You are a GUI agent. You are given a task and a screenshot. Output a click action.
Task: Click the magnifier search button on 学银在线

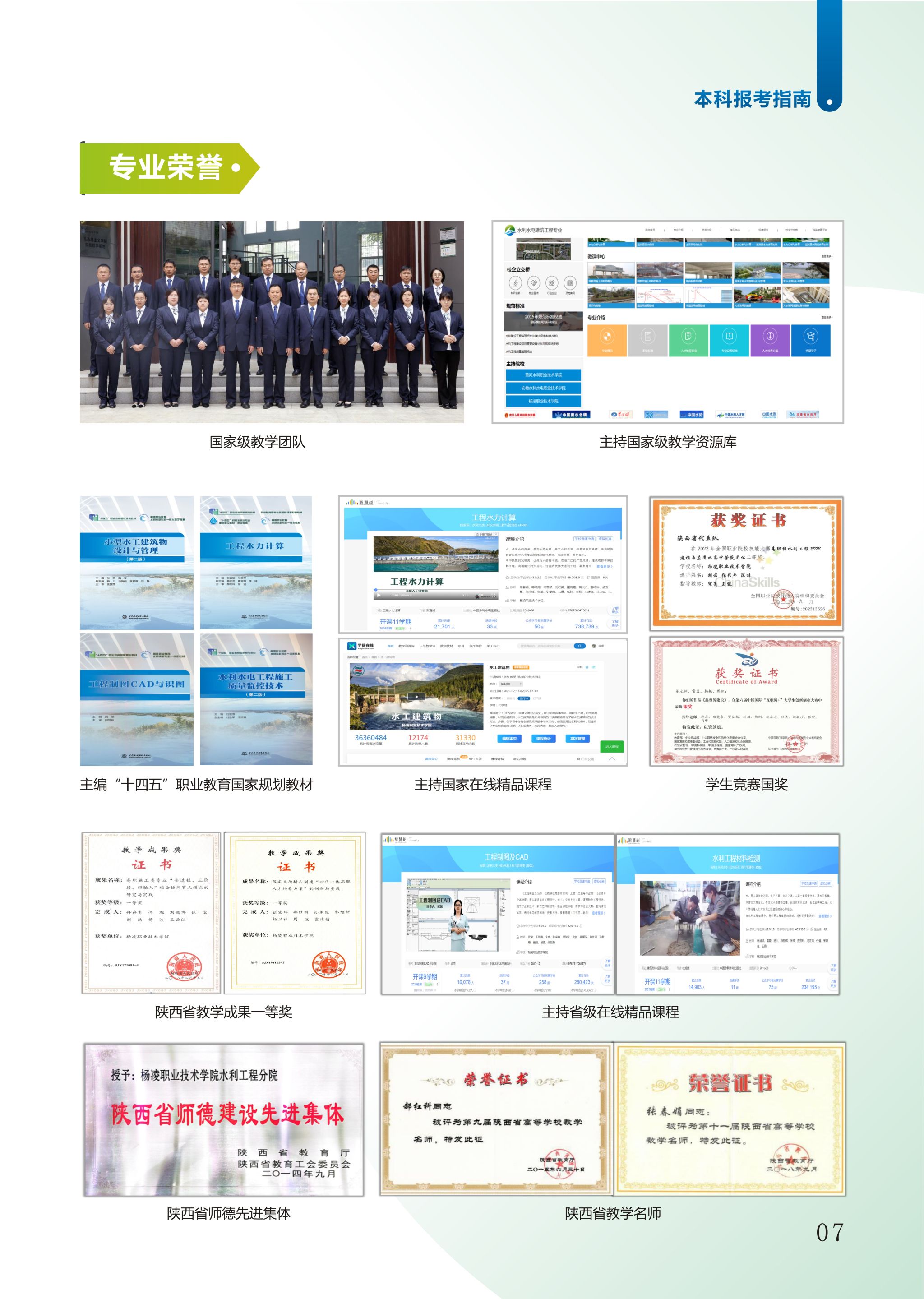click(580, 646)
